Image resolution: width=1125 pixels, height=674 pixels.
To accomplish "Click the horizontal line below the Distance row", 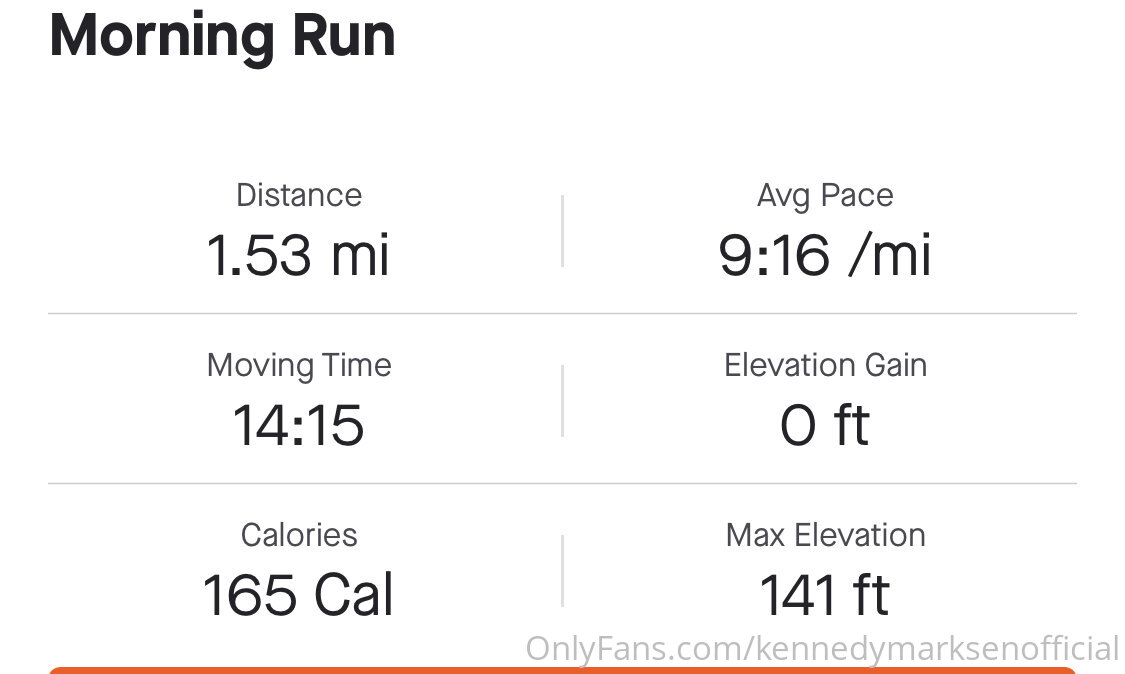I will pyautogui.click(x=562, y=314).
